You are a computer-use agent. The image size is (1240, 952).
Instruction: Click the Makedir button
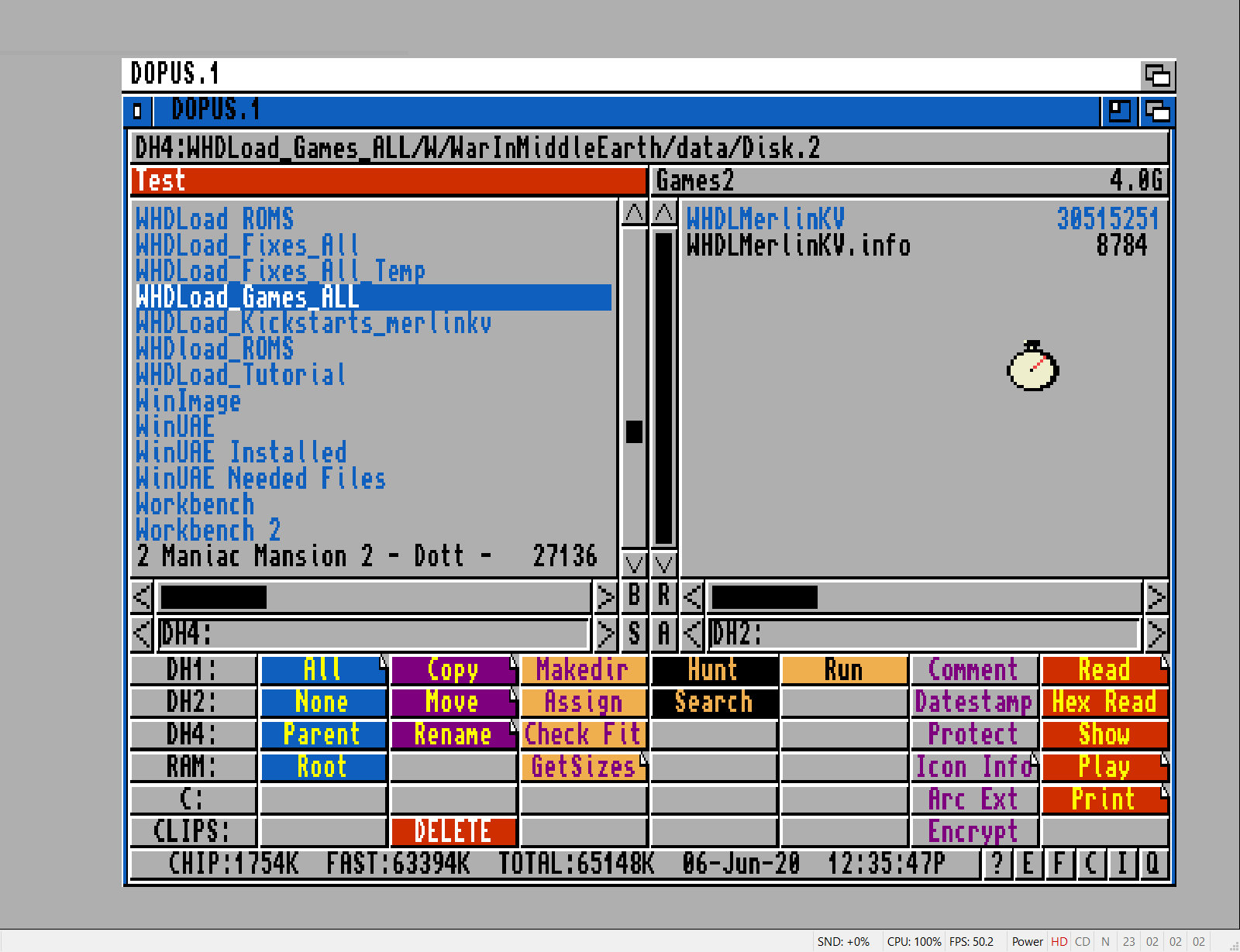584,670
